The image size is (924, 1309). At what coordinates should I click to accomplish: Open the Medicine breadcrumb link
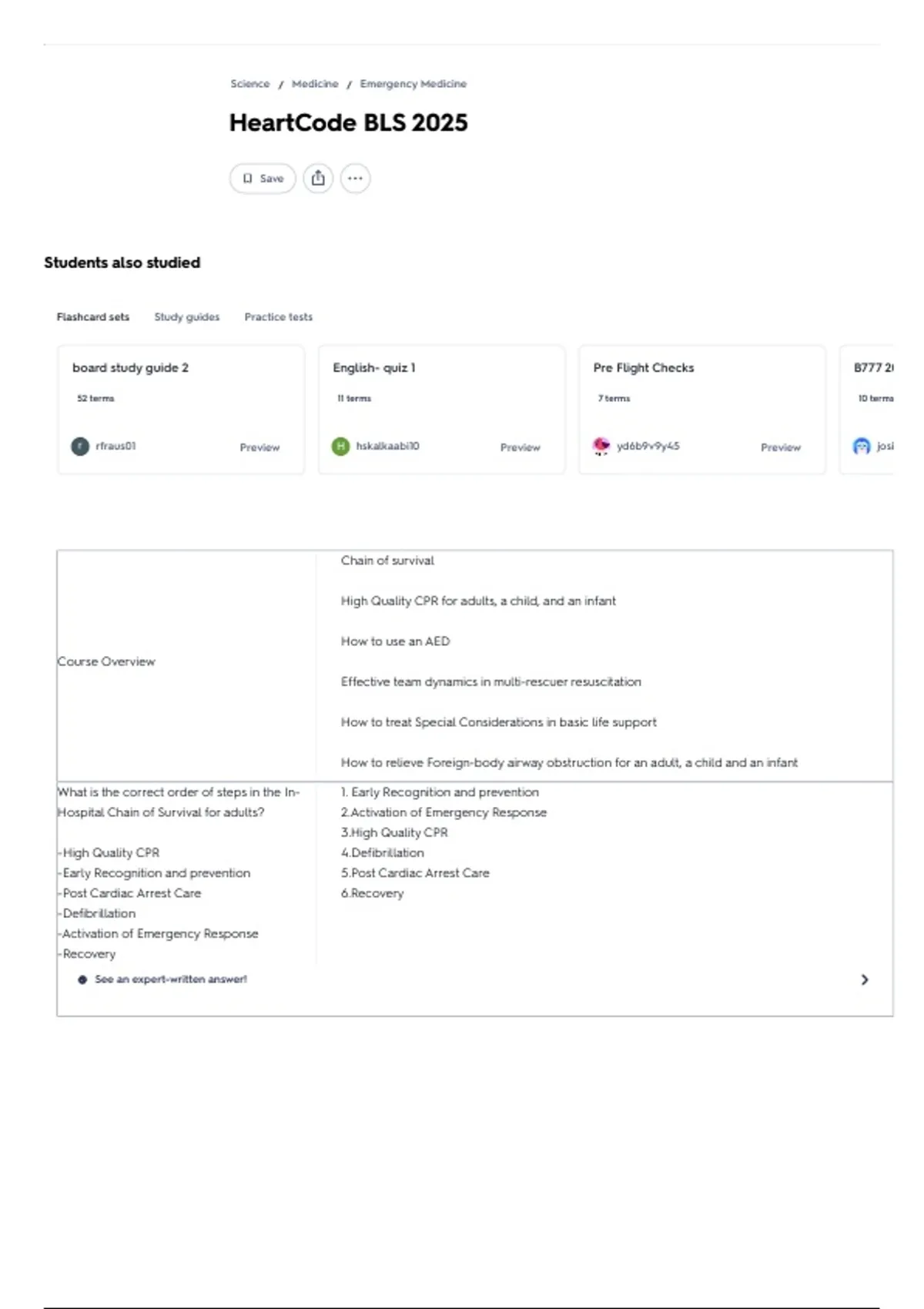click(315, 84)
